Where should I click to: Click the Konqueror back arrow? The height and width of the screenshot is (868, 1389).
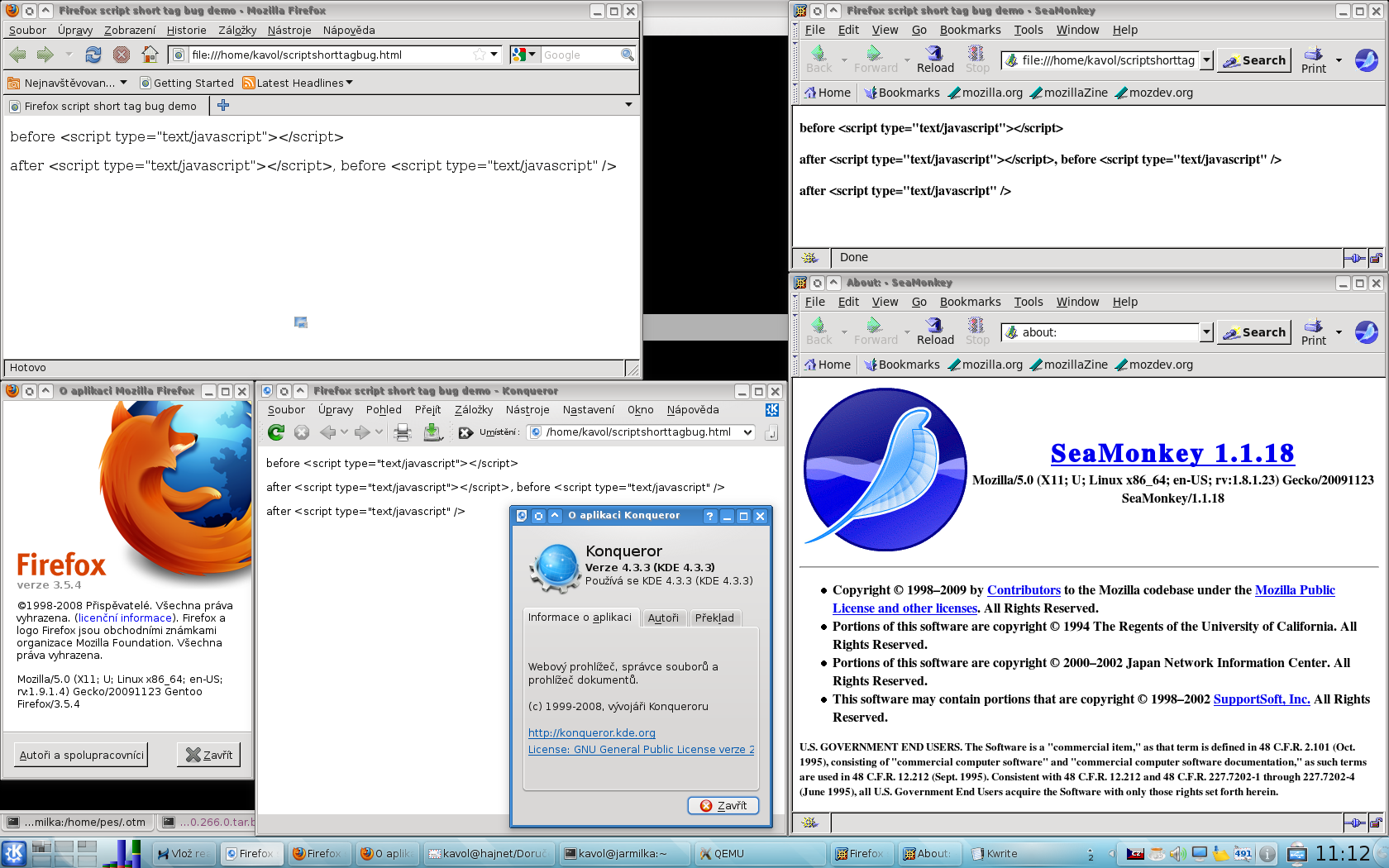pos(328,432)
